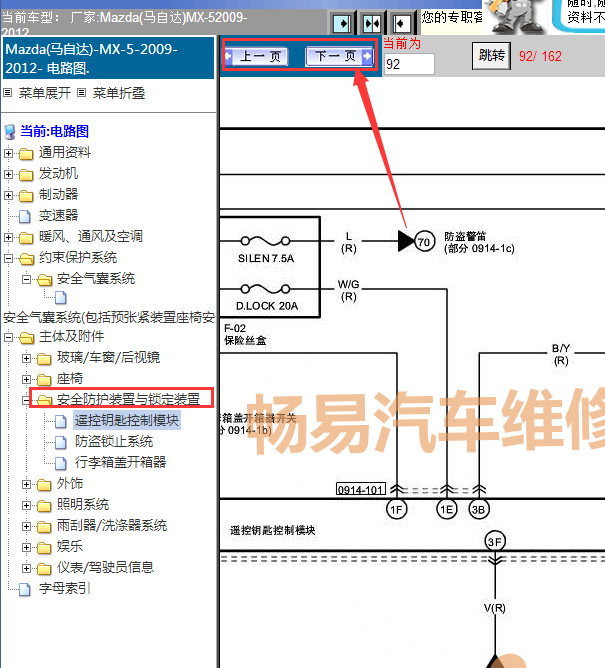This screenshot has height=668, width=605.
Task: Expand the 娱乐 tree node
Action: [26, 547]
